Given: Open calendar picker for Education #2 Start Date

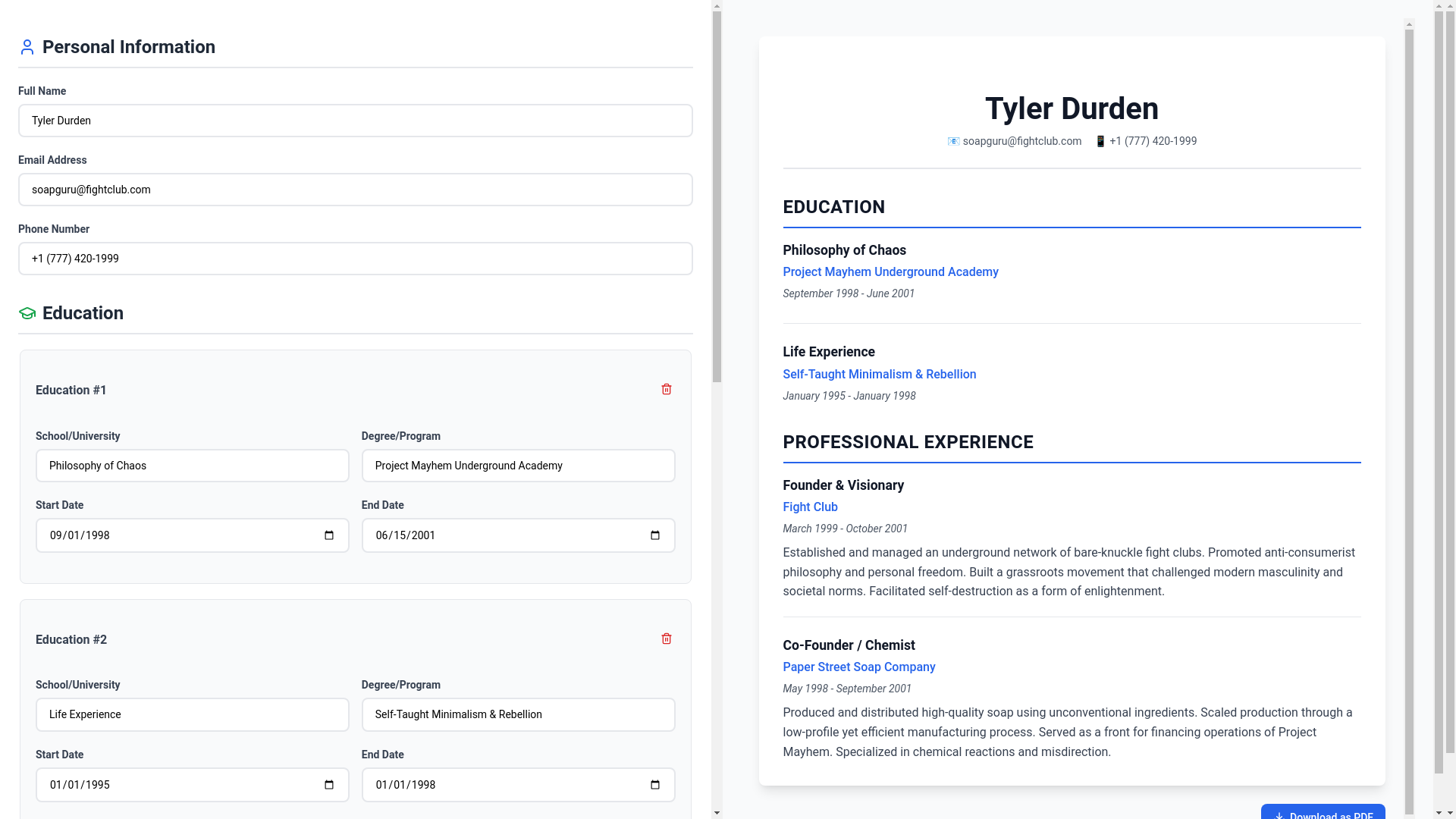Looking at the screenshot, I should point(329,785).
